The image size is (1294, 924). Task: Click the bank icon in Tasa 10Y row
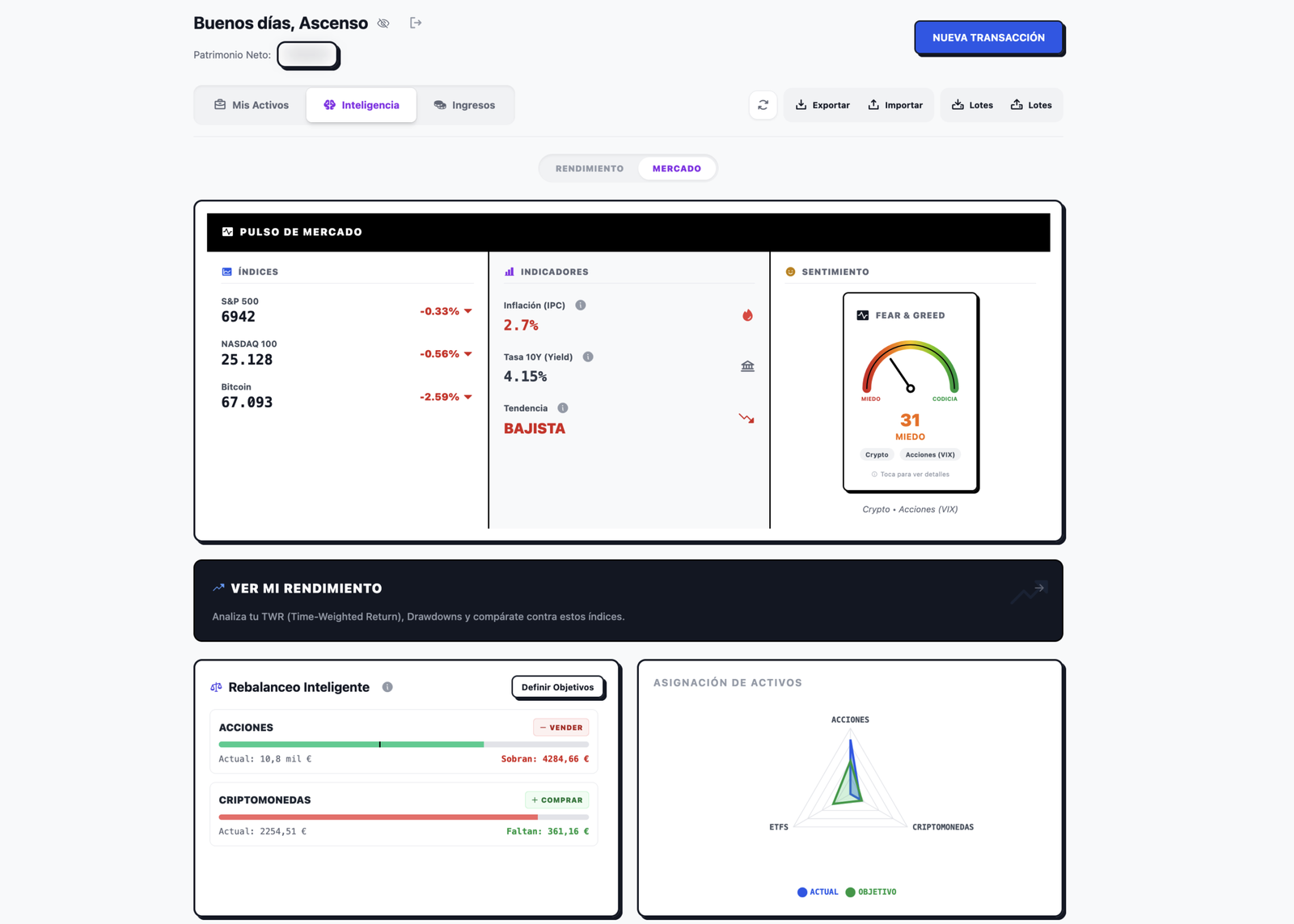click(747, 366)
